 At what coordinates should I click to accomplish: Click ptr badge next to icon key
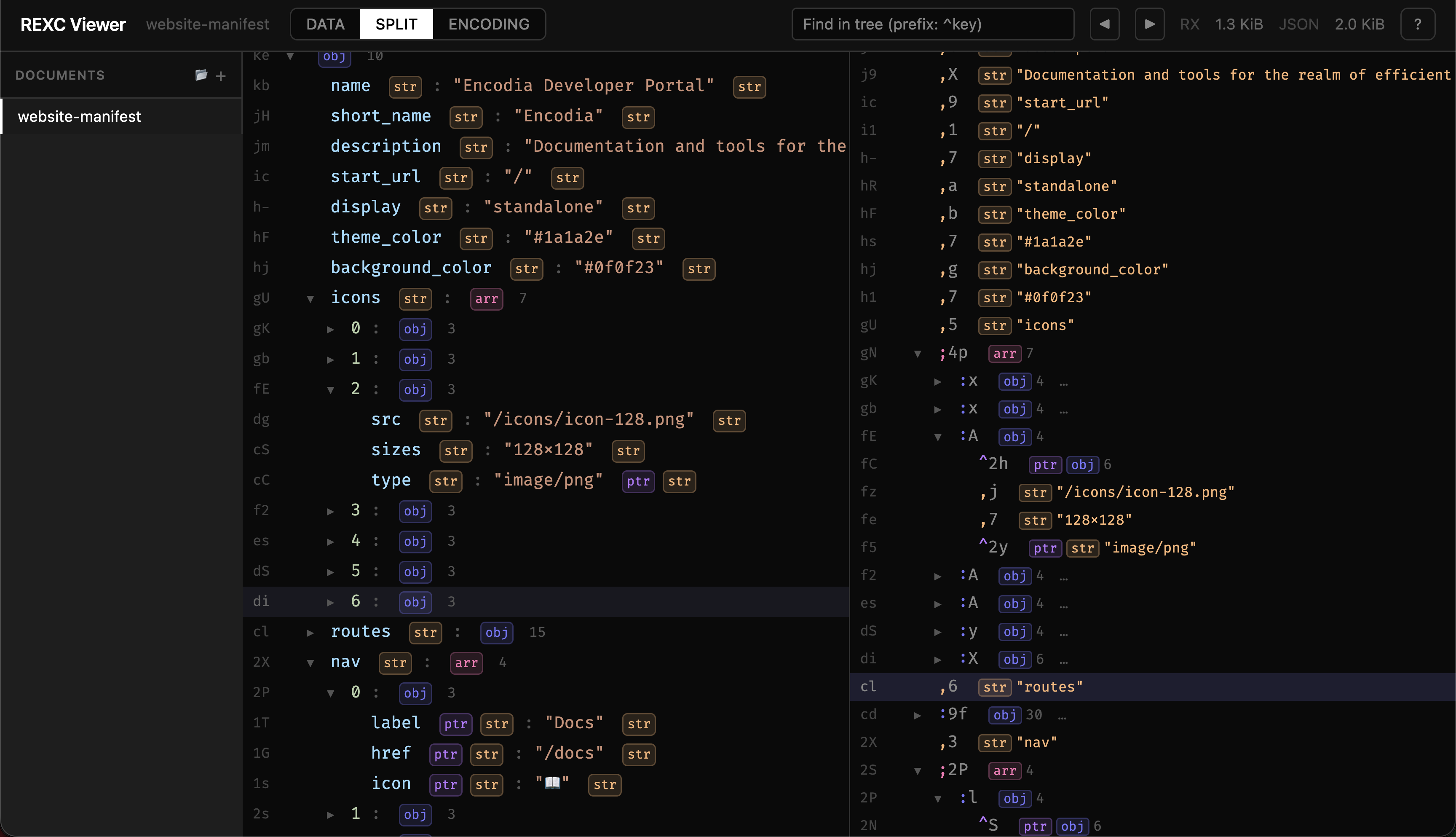pyautogui.click(x=445, y=785)
